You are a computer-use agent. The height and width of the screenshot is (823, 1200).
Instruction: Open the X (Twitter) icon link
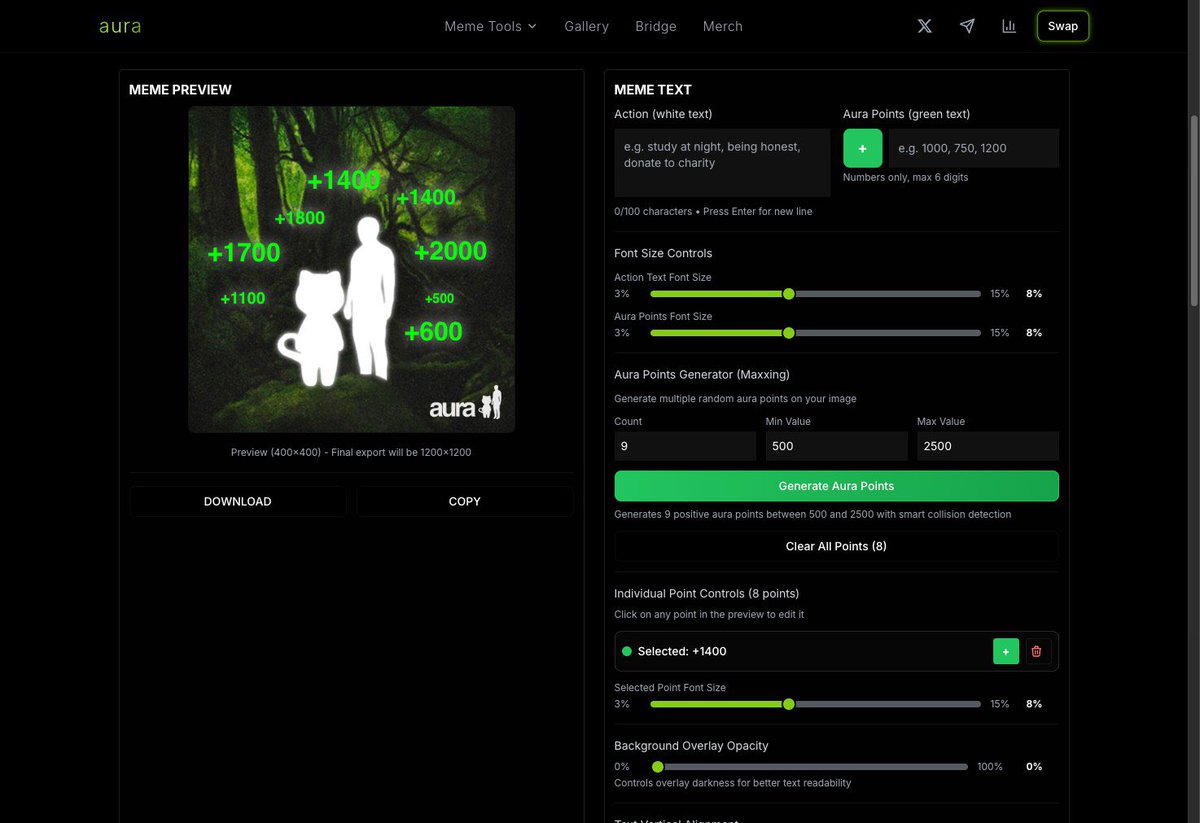[925, 26]
